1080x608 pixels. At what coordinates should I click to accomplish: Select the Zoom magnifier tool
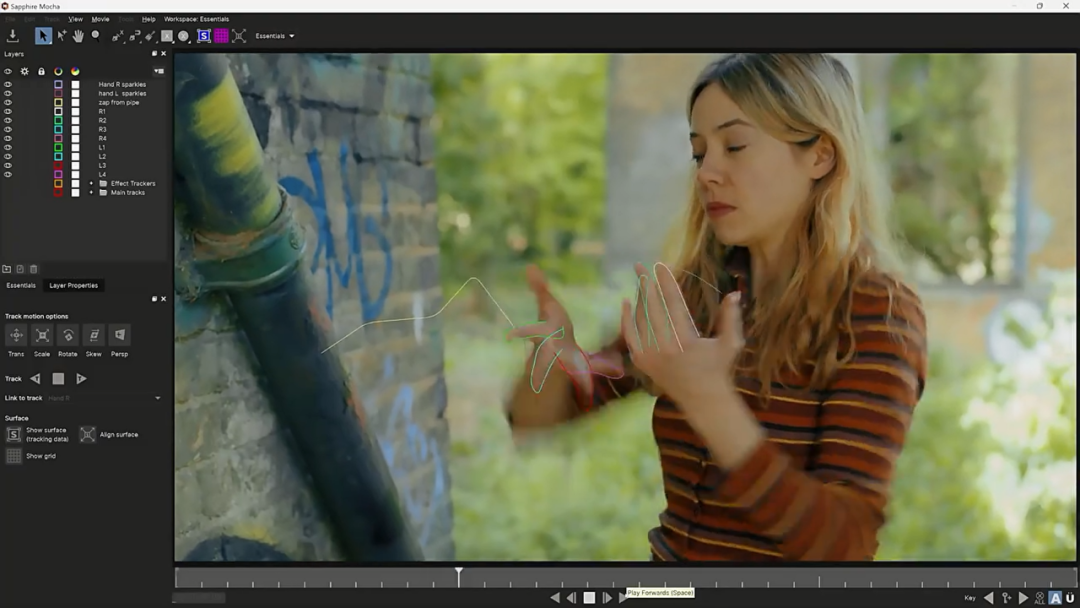pos(96,36)
